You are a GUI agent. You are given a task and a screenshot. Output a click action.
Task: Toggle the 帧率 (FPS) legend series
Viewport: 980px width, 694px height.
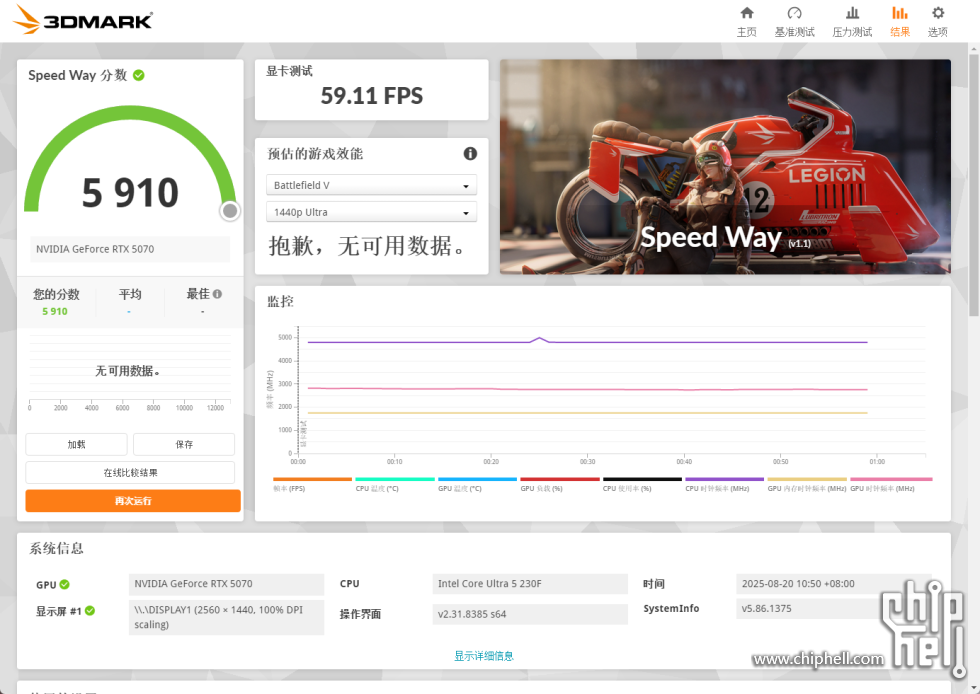pyautogui.click(x=312, y=485)
